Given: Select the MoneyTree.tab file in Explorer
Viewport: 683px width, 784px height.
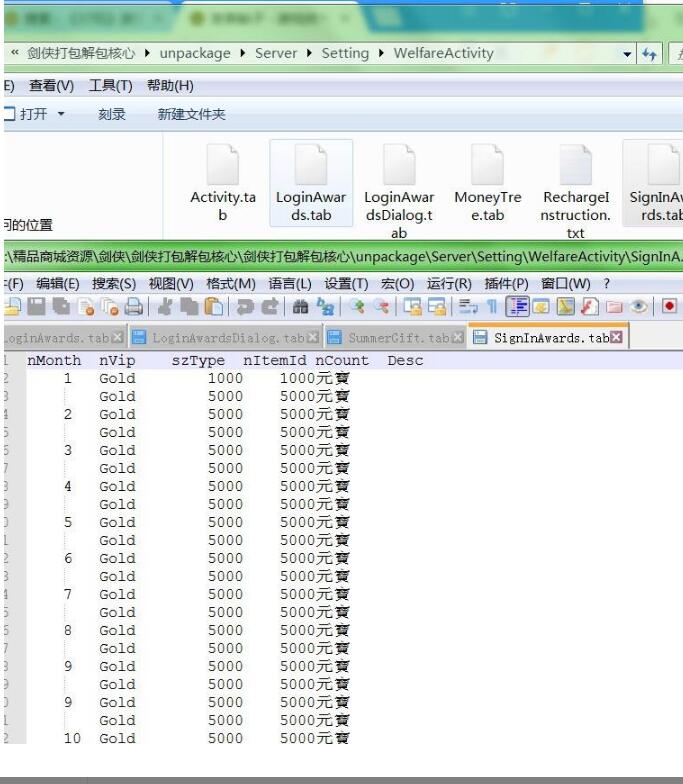Looking at the screenshot, I should click(x=488, y=183).
